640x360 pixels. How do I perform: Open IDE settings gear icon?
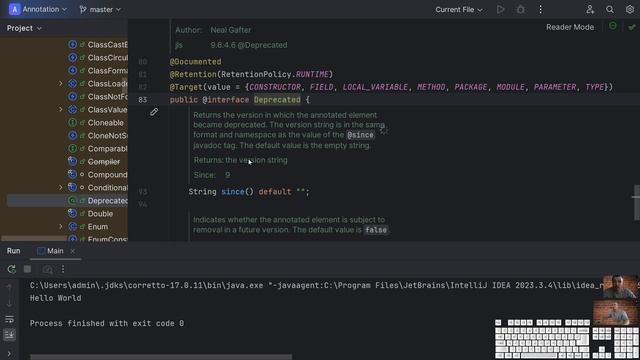coord(630,9)
